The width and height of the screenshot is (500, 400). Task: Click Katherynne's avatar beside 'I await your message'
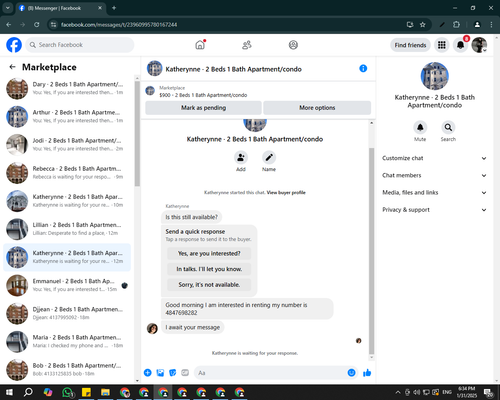point(152,328)
